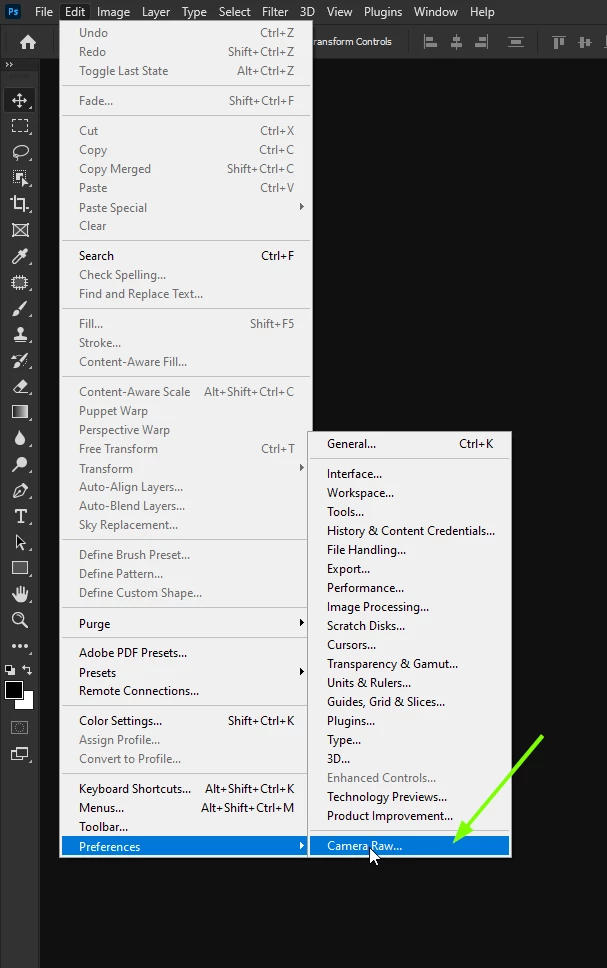The image size is (607, 968).
Task: Reset default foreground and background colors
Action: 10,670
